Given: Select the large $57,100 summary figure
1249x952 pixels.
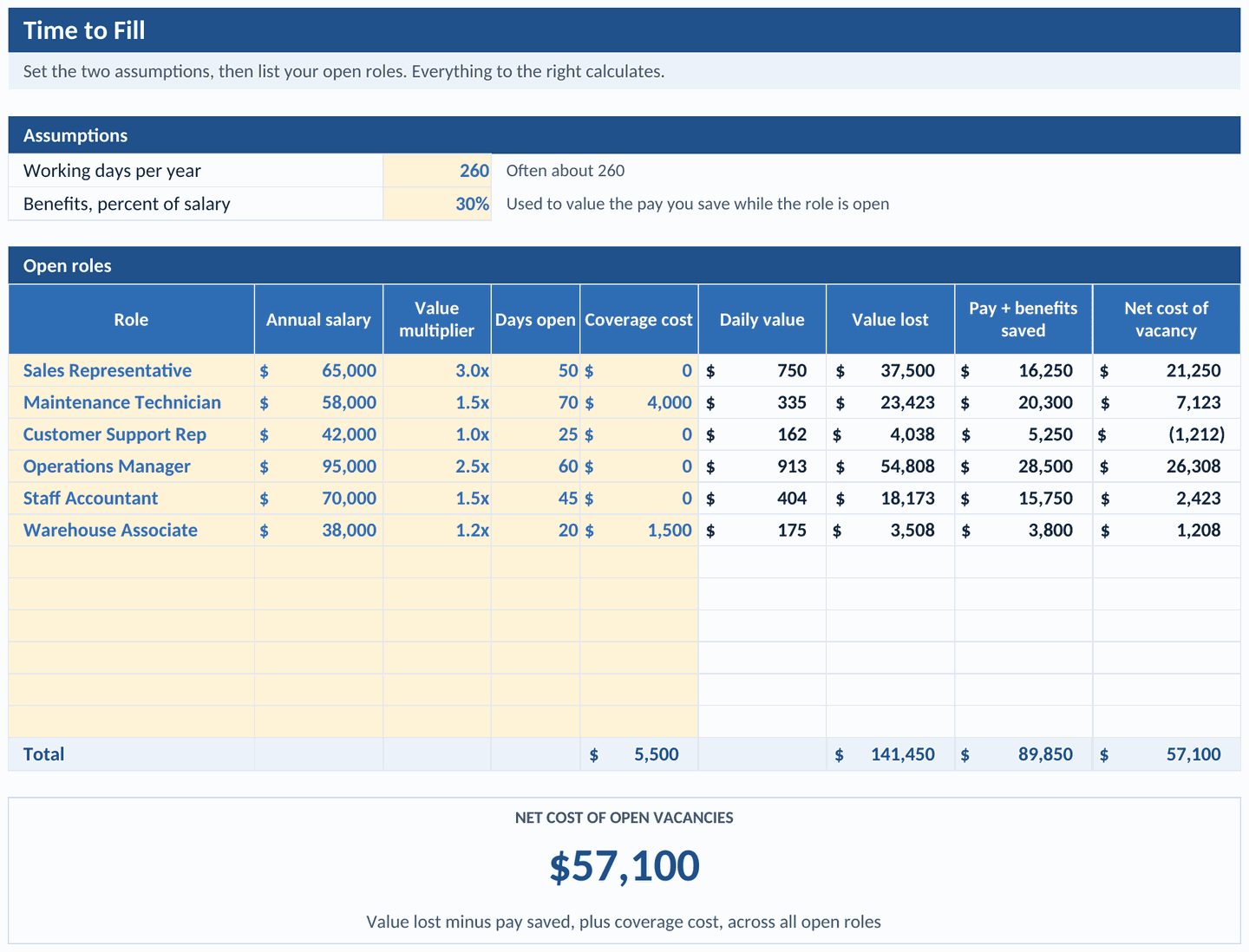Looking at the screenshot, I should pos(624,866).
